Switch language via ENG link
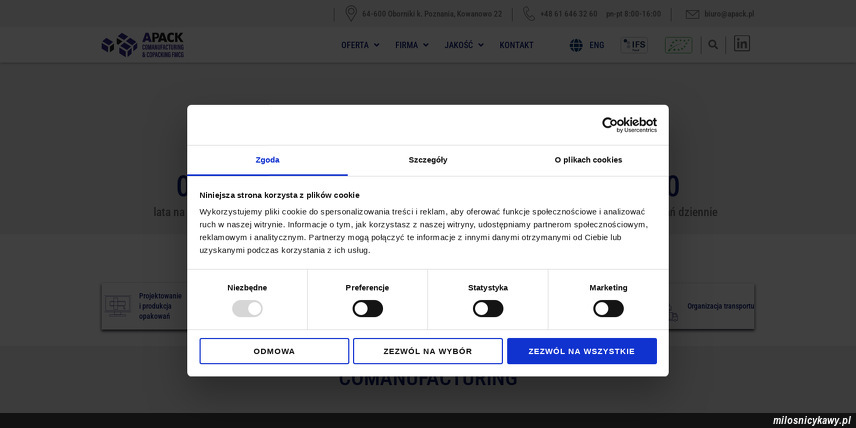The height and width of the screenshot is (428, 856). [597, 45]
